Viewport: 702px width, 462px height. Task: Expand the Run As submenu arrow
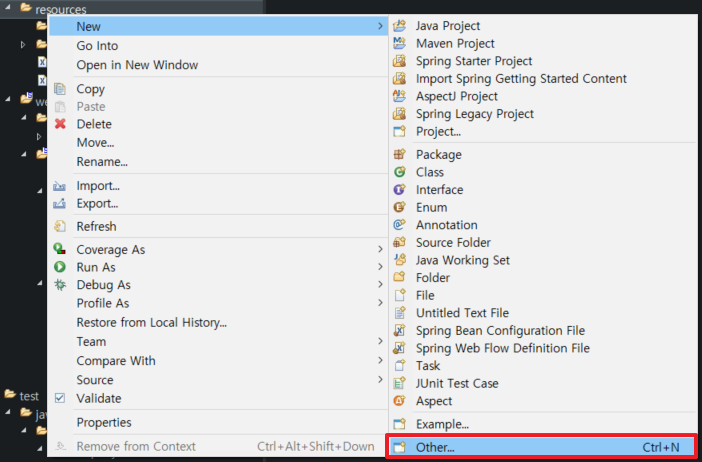coord(380,267)
